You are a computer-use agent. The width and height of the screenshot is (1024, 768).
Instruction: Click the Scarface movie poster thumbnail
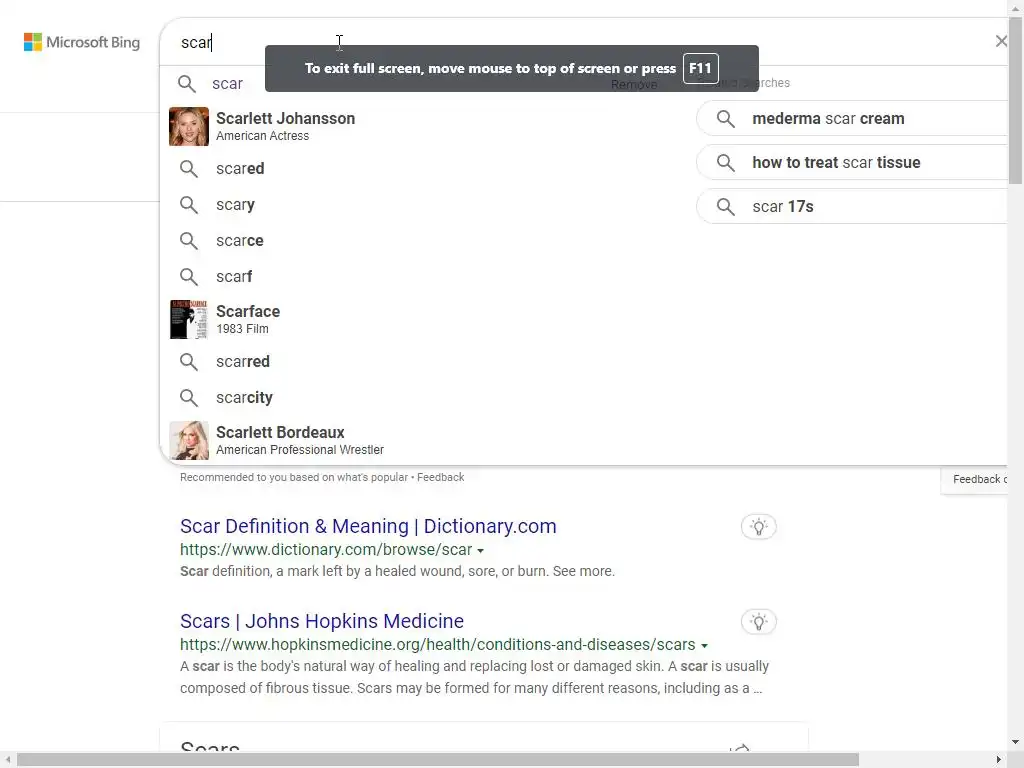click(x=189, y=319)
